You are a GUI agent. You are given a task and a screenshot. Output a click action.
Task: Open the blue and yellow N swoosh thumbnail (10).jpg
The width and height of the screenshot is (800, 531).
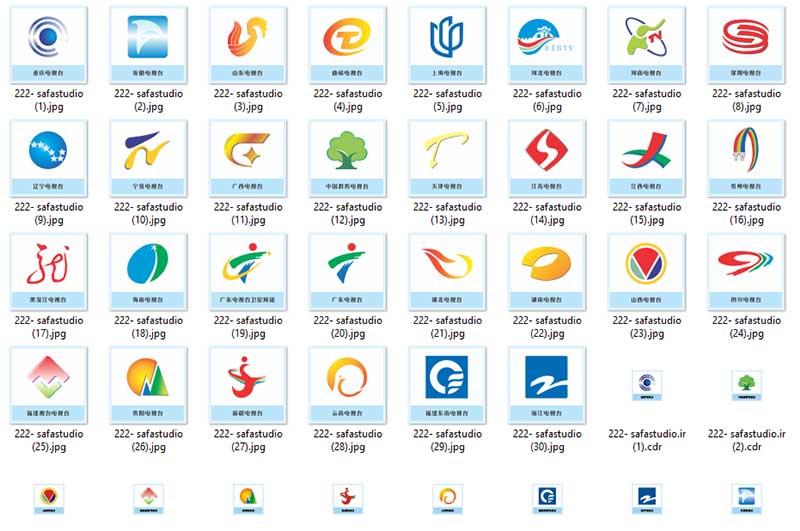click(148, 159)
